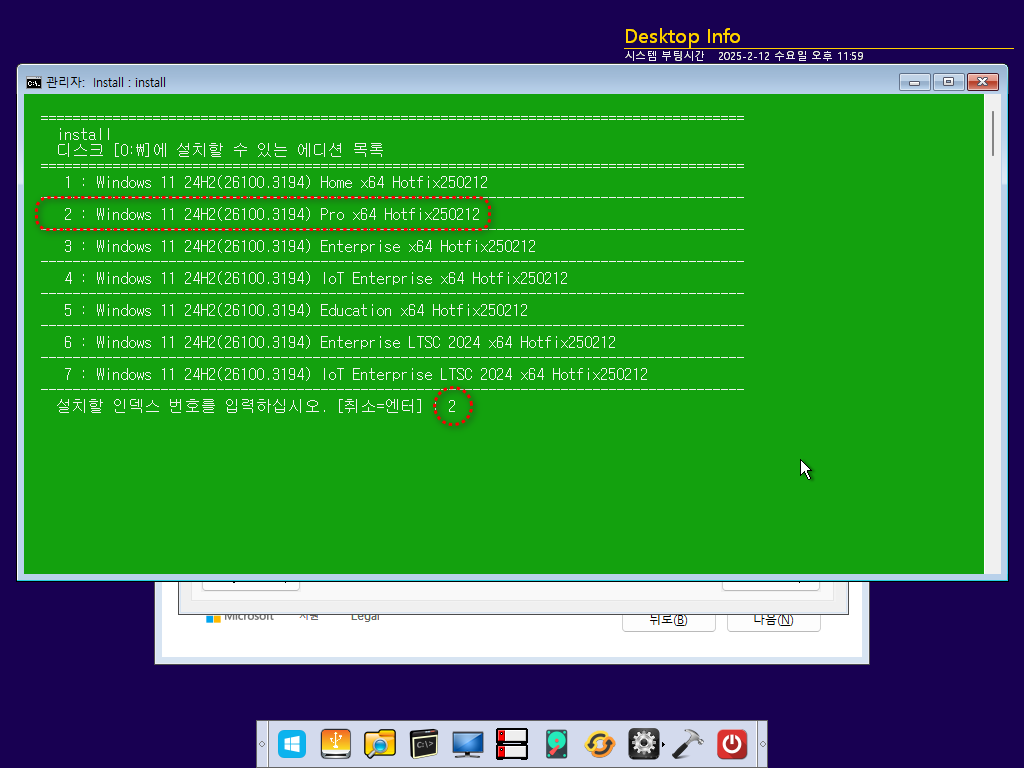1024x768 pixels.
Task: Click the Legal link in setup window
Action: coord(365,617)
